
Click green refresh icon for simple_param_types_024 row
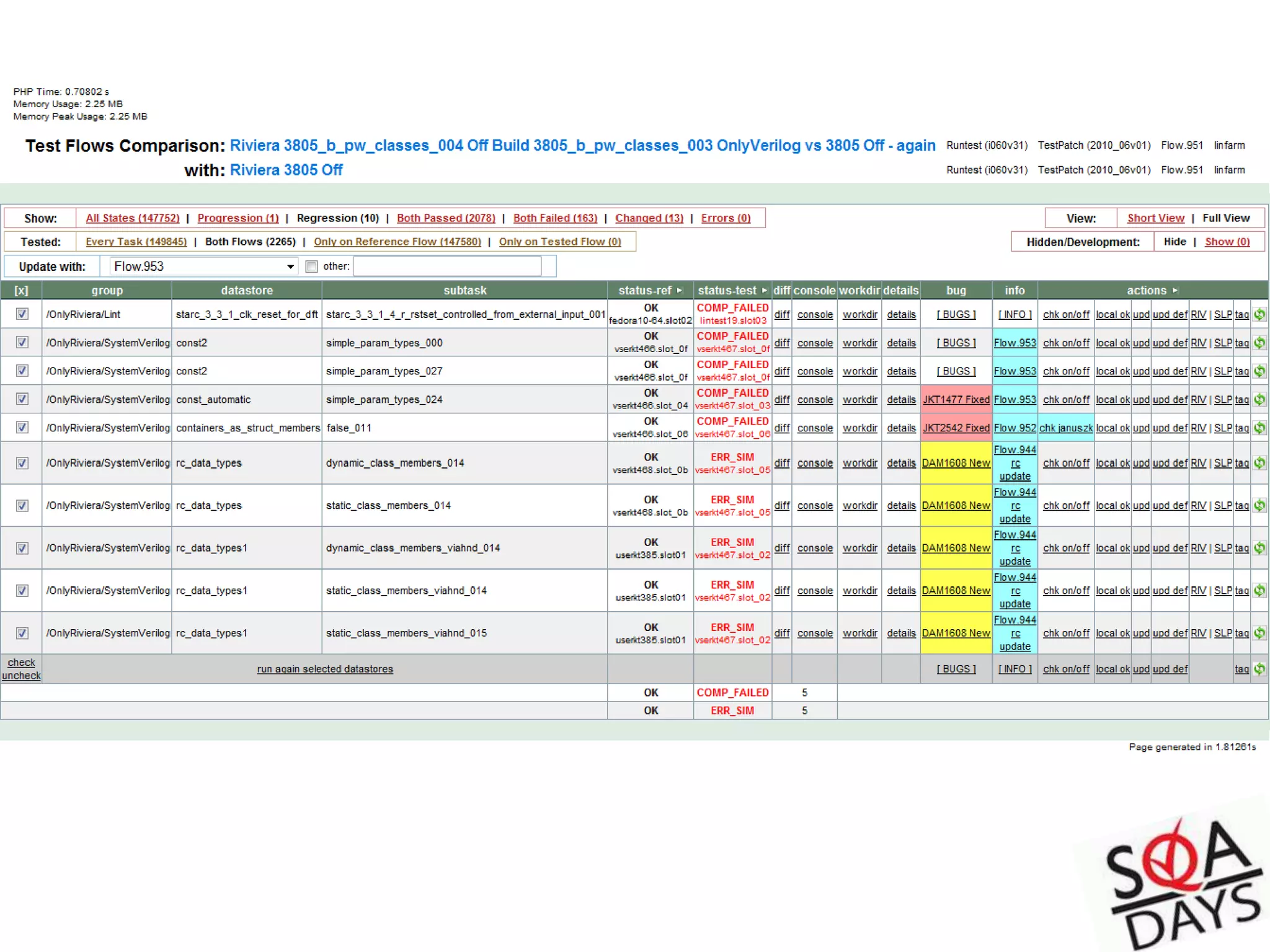point(1259,400)
